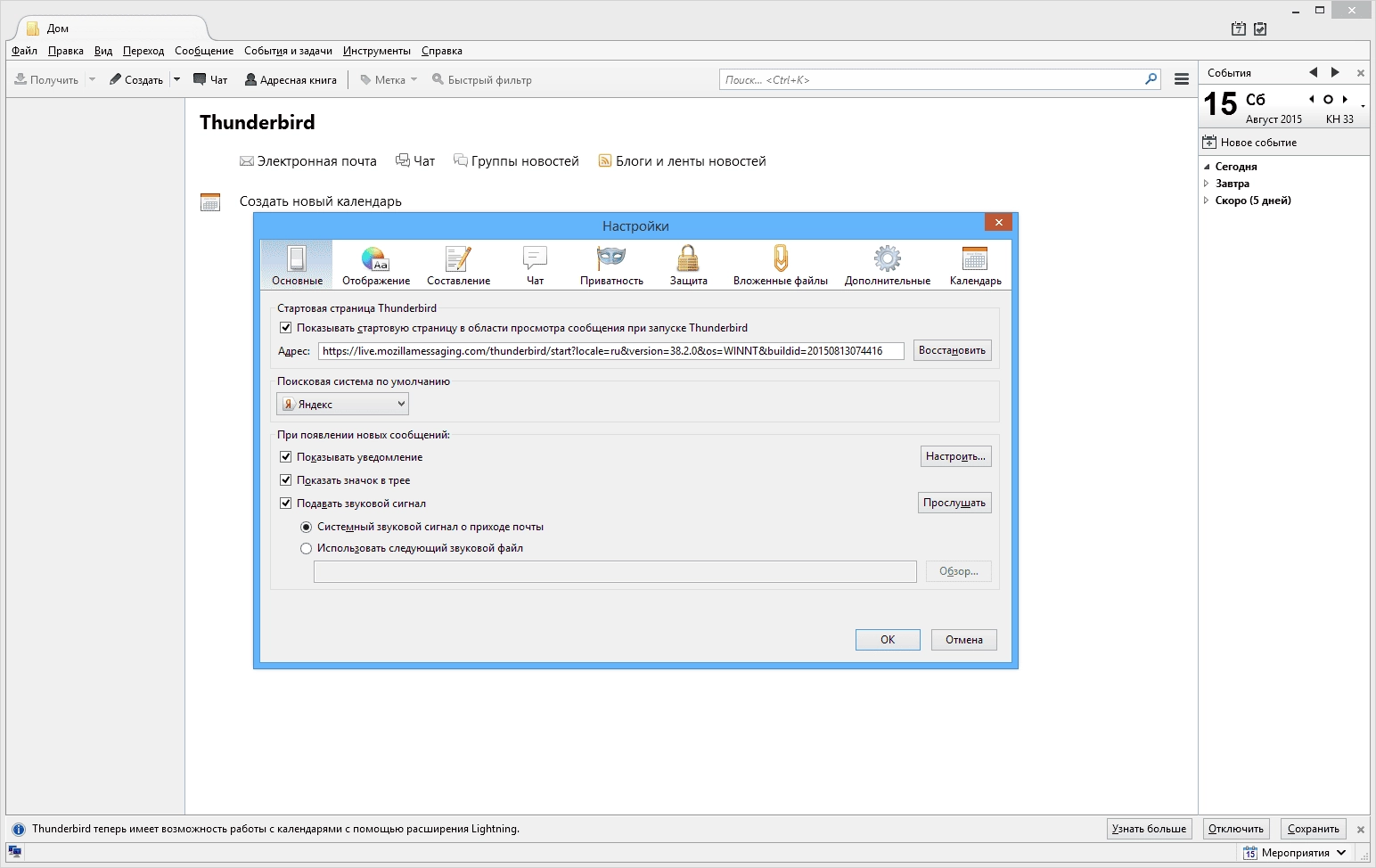
Task: Click the online status icon in status bar
Action: point(15,852)
